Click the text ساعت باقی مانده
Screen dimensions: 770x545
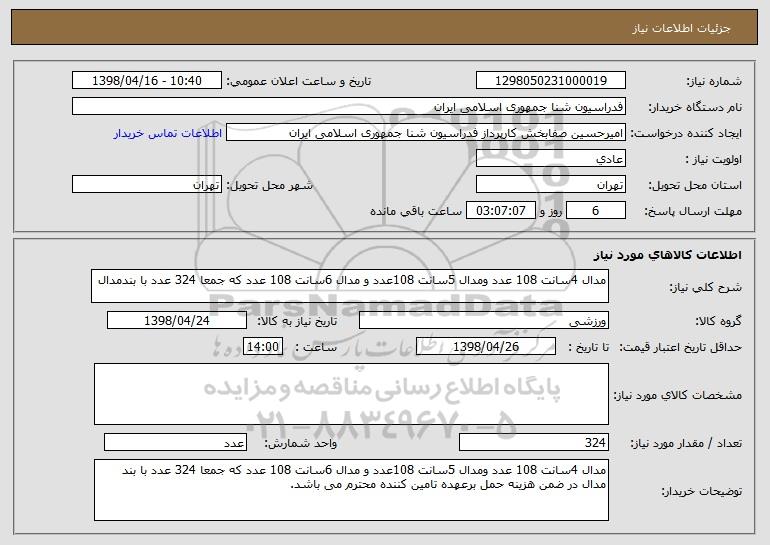click(416, 212)
